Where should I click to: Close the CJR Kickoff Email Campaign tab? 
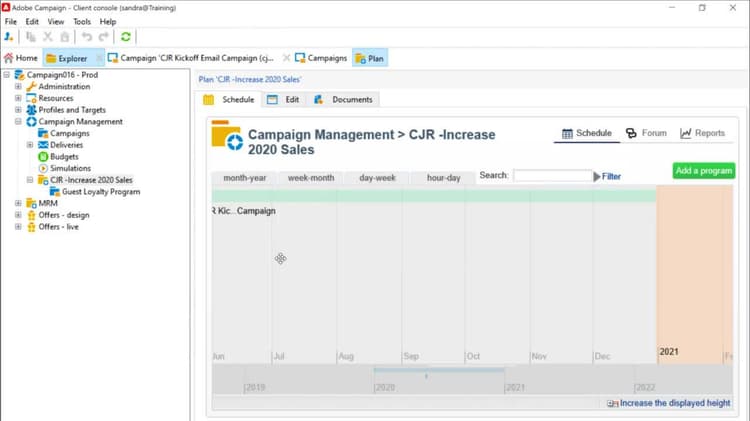click(287, 58)
